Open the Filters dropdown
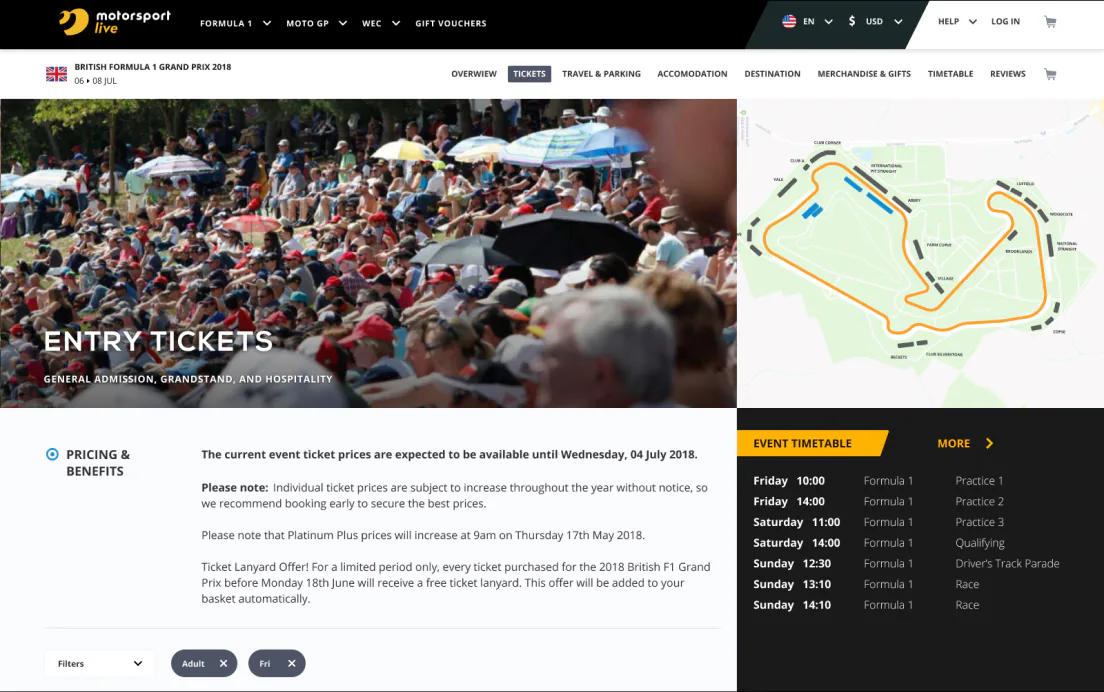 [99, 663]
